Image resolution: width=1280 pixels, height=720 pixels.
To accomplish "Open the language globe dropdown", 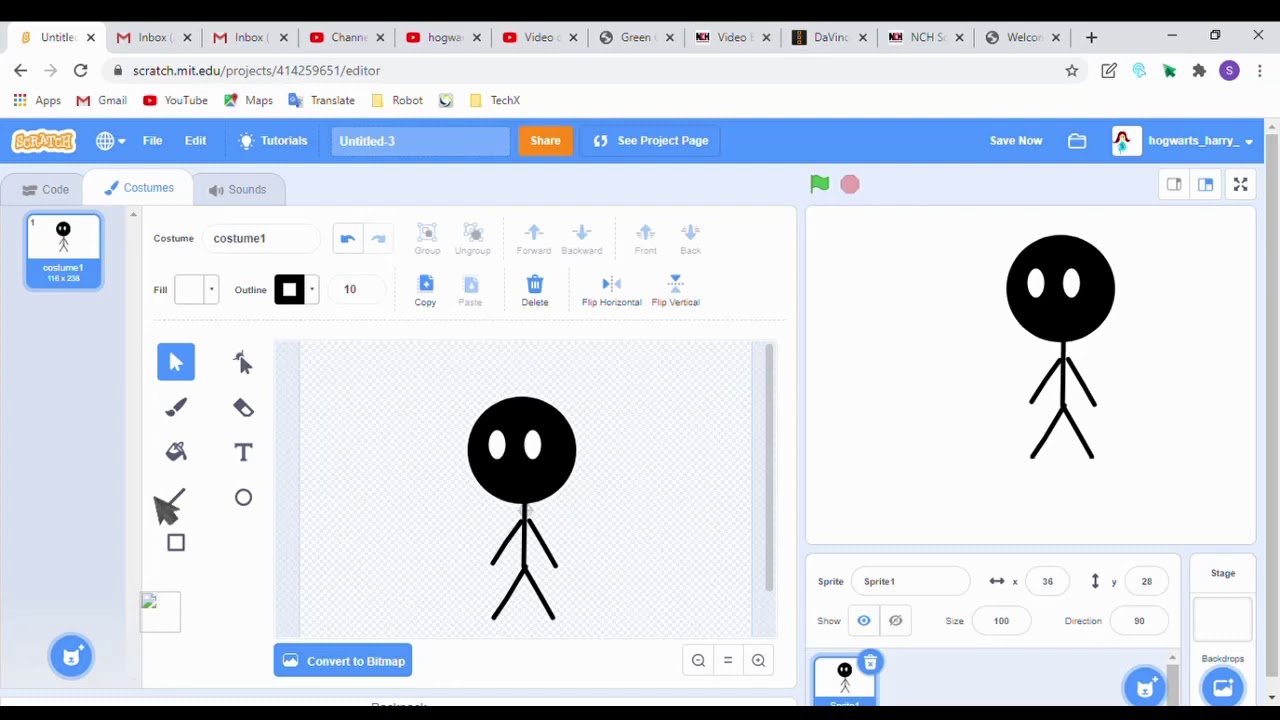I will pyautogui.click(x=110, y=141).
